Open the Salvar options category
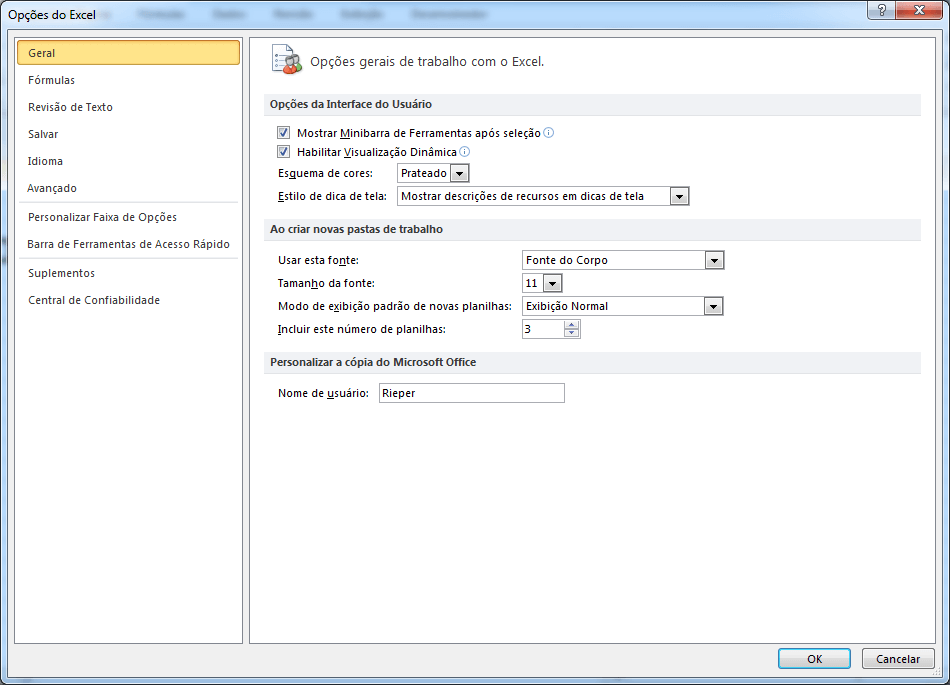The image size is (950, 685). click(43, 134)
